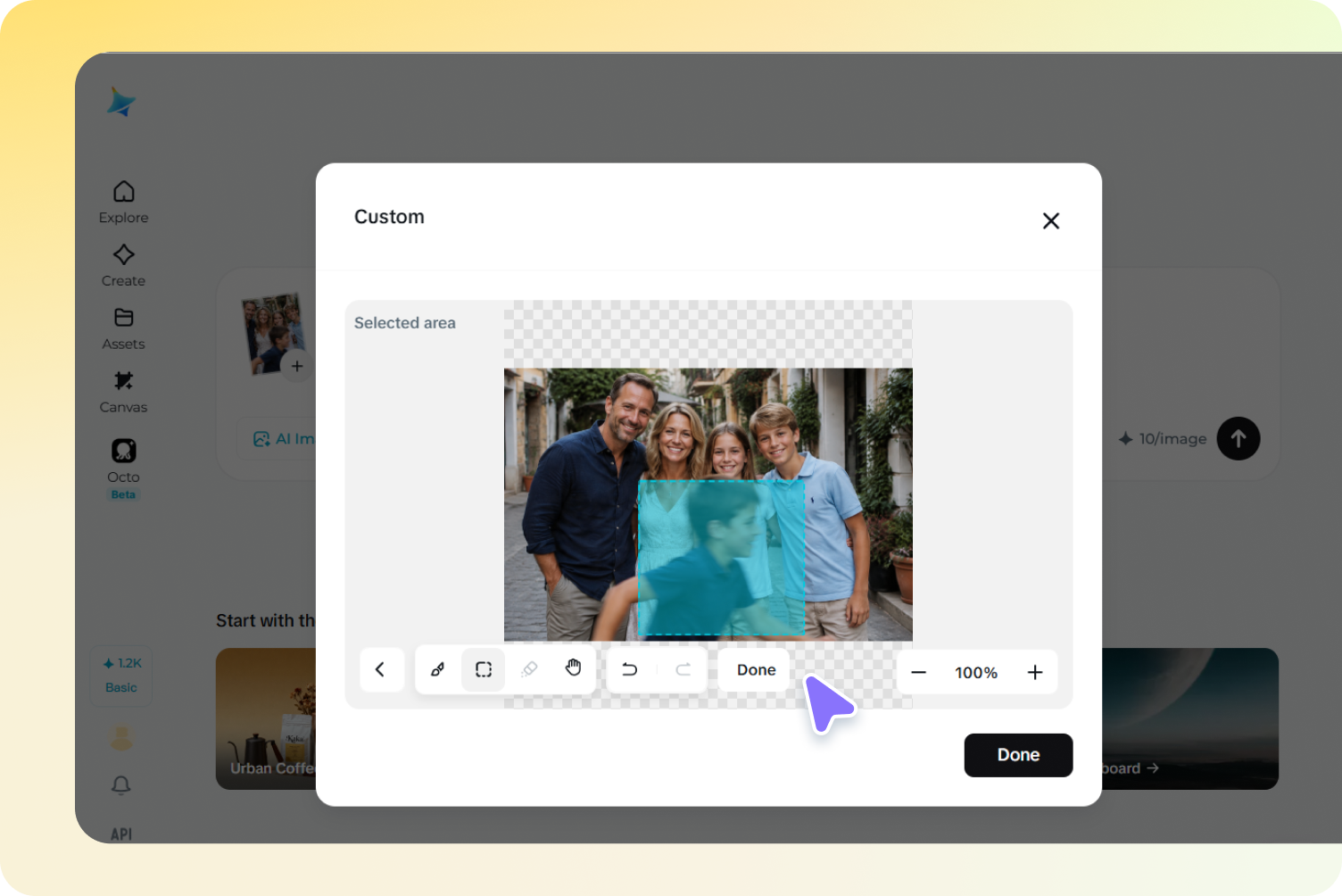Image resolution: width=1342 pixels, height=896 pixels.
Task: Click the white Done button beside redo
Action: tap(756, 670)
